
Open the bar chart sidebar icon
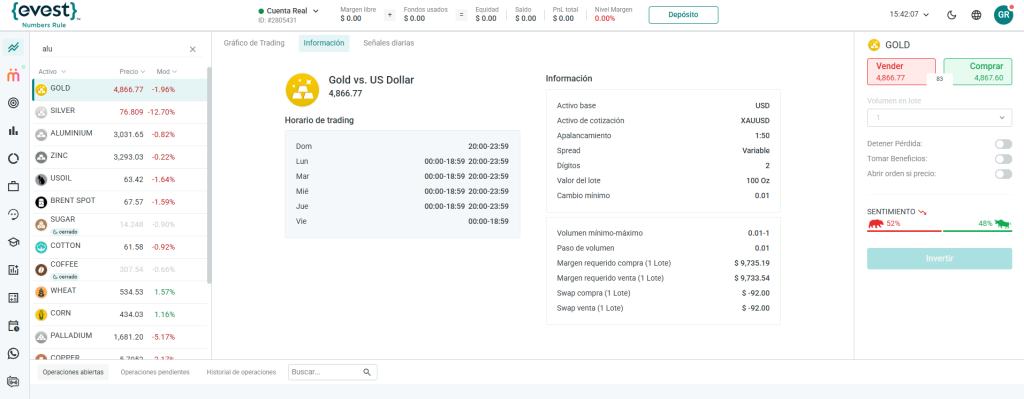[13, 131]
